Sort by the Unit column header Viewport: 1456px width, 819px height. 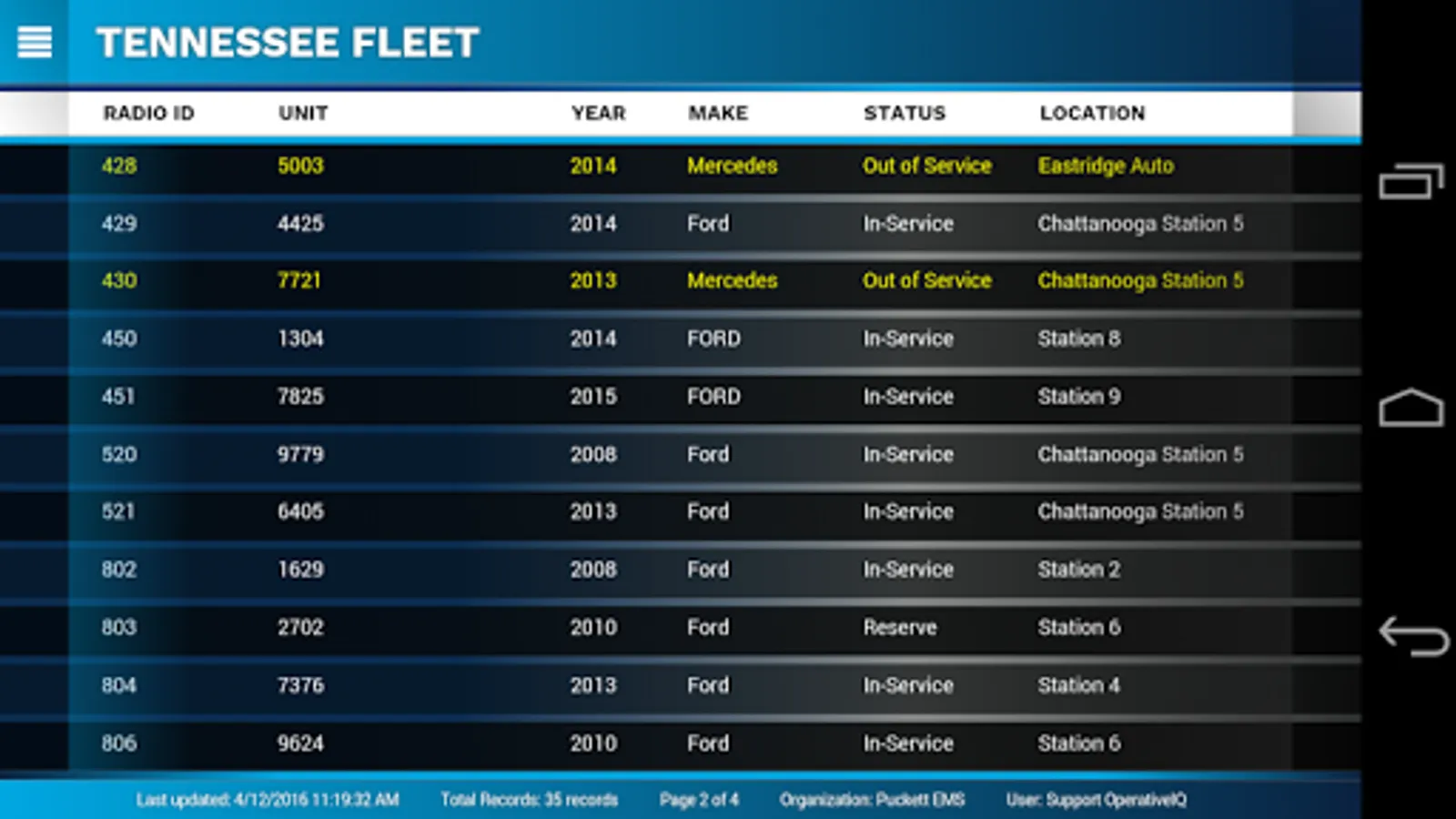(x=303, y=113)
